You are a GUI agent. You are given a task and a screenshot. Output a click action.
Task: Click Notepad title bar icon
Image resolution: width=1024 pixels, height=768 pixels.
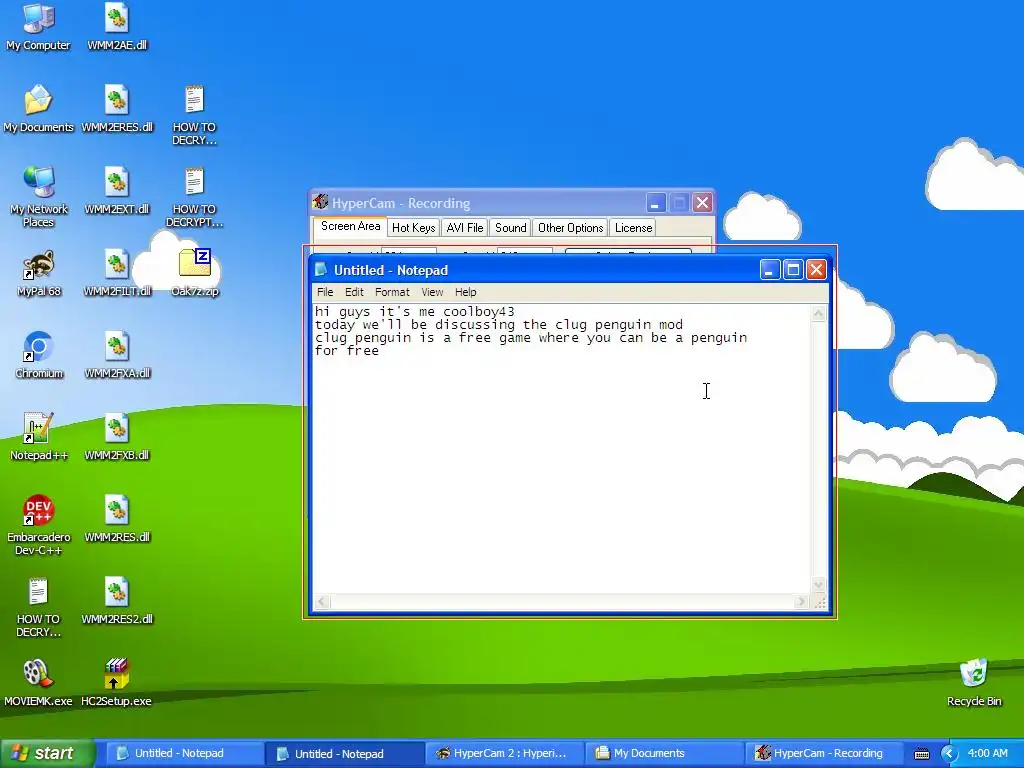click(321, 270)
